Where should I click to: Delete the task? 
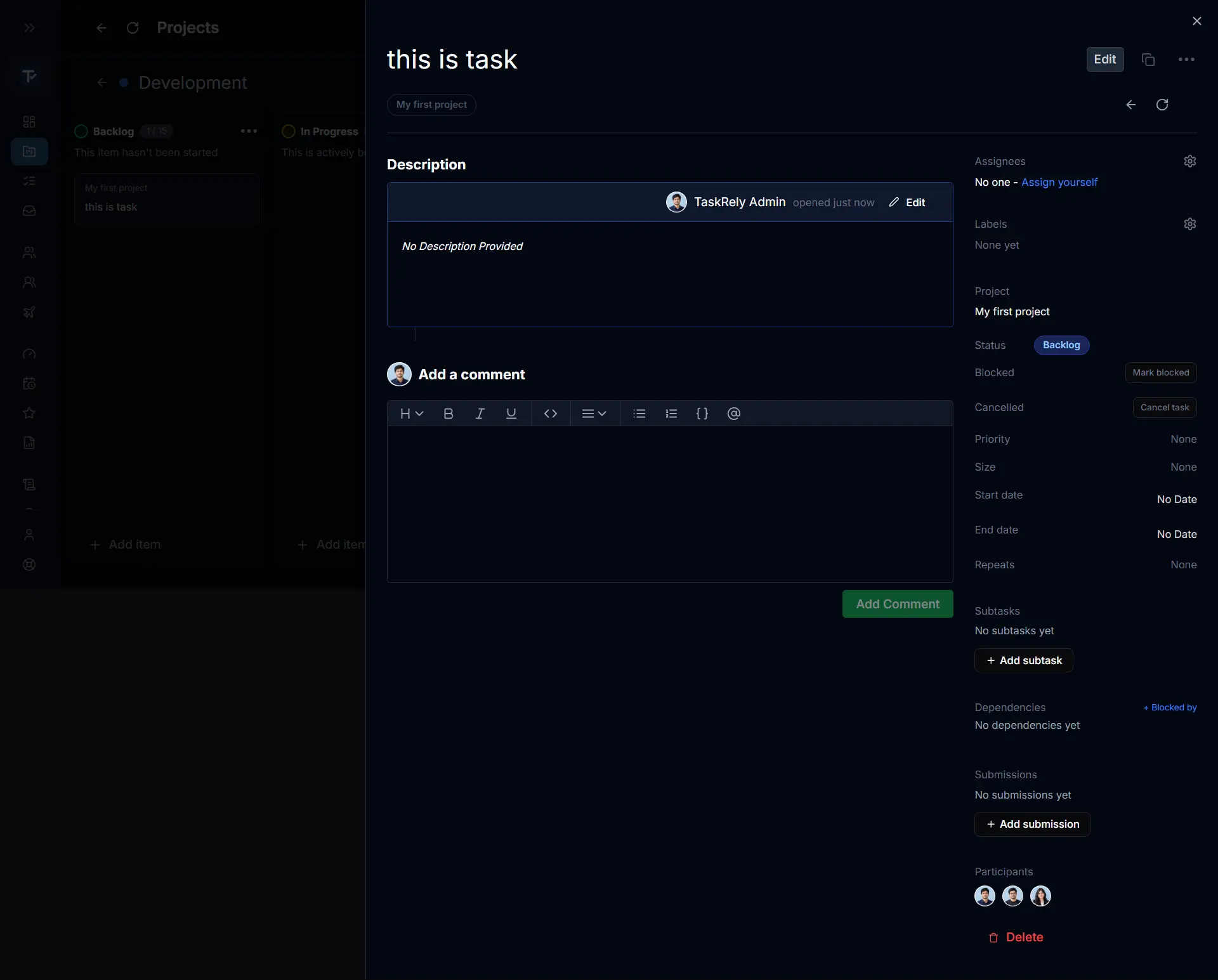pyautogui.click(x=1016, y=937)
